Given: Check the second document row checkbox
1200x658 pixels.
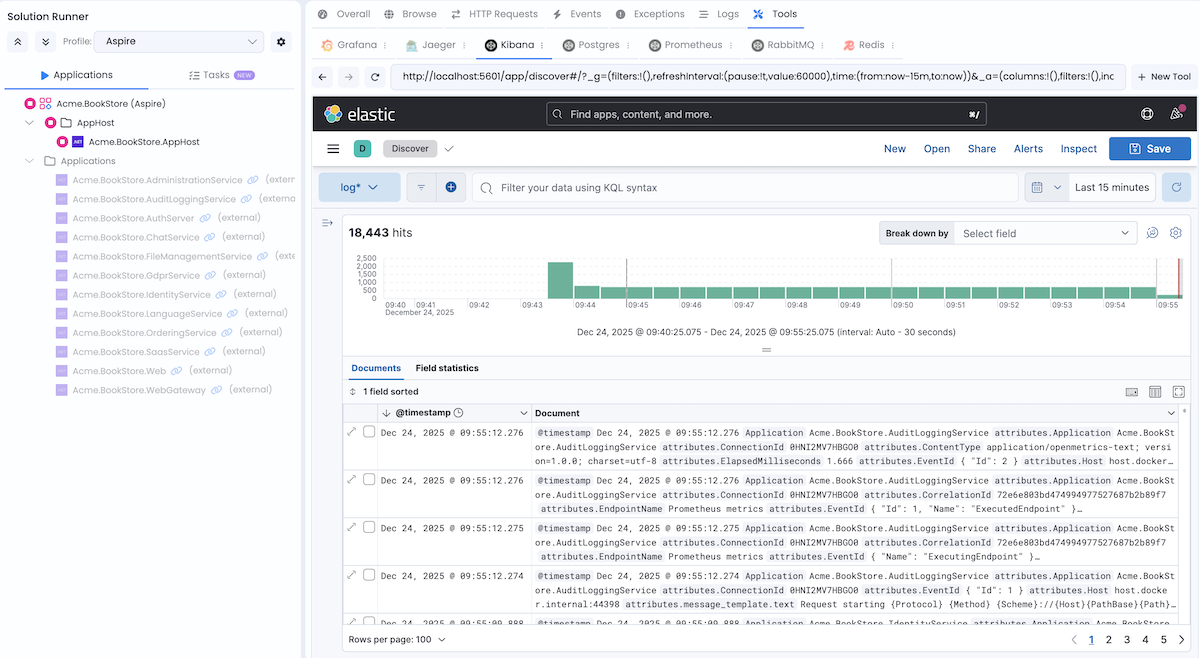Looking at the screenshot, I should (x=369, y=480).
